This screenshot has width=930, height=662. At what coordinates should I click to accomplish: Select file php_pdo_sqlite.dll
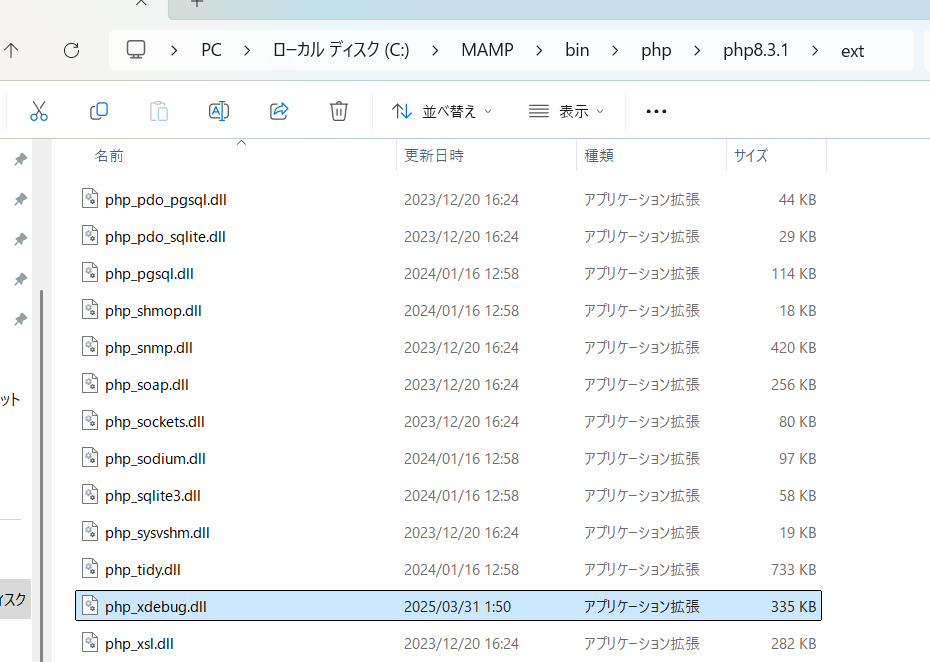[448, 236]
